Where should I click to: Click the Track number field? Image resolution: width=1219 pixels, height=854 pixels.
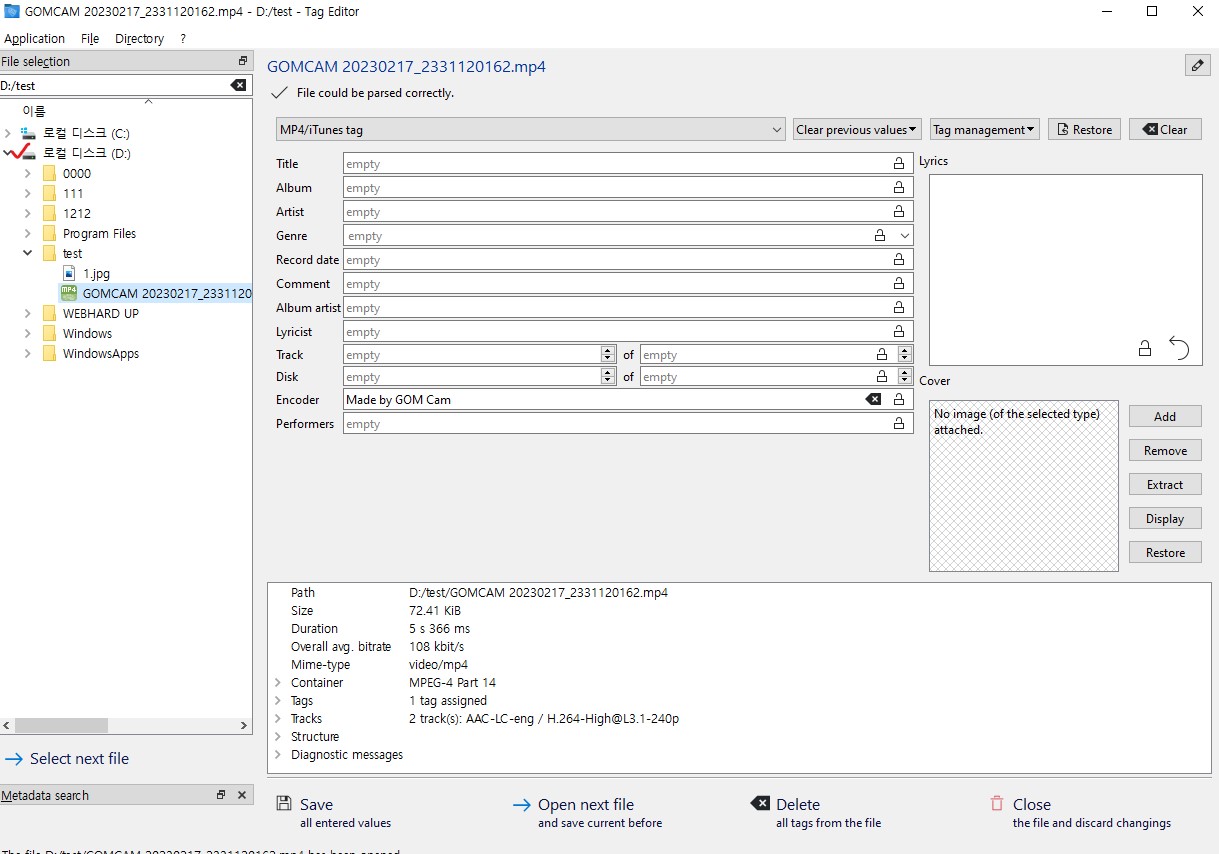click(x=472, y=354)
